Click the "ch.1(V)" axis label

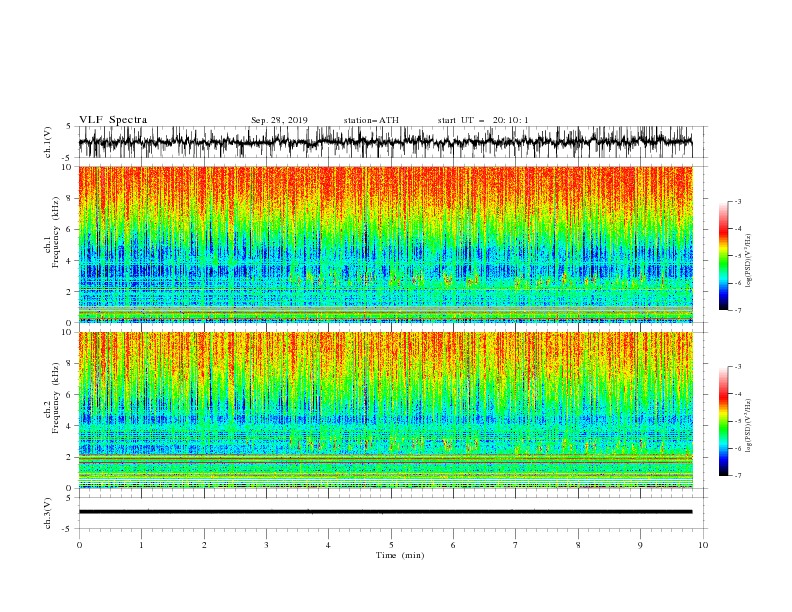pos(48,142)
